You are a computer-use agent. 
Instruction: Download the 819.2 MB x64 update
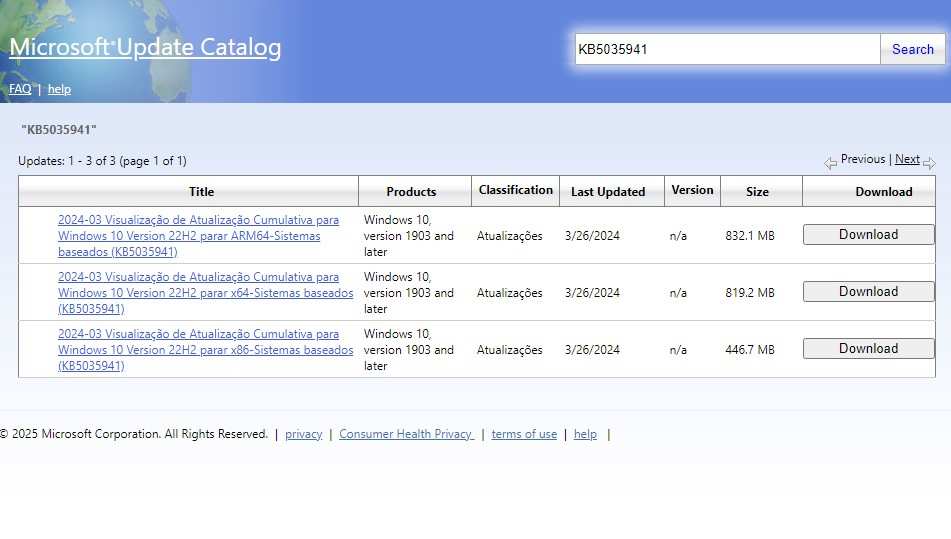tap(868, 292)
